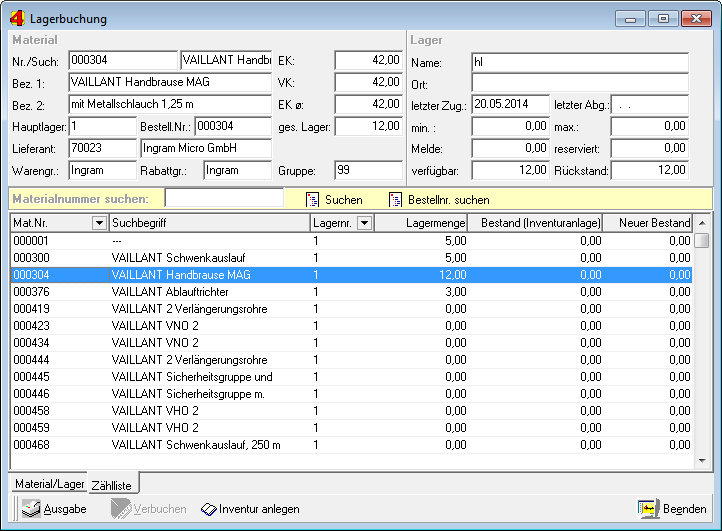This screenshot has width=722, height=531.
Task: Click the Neuer Bestand column header
Action: pos(648,223)
